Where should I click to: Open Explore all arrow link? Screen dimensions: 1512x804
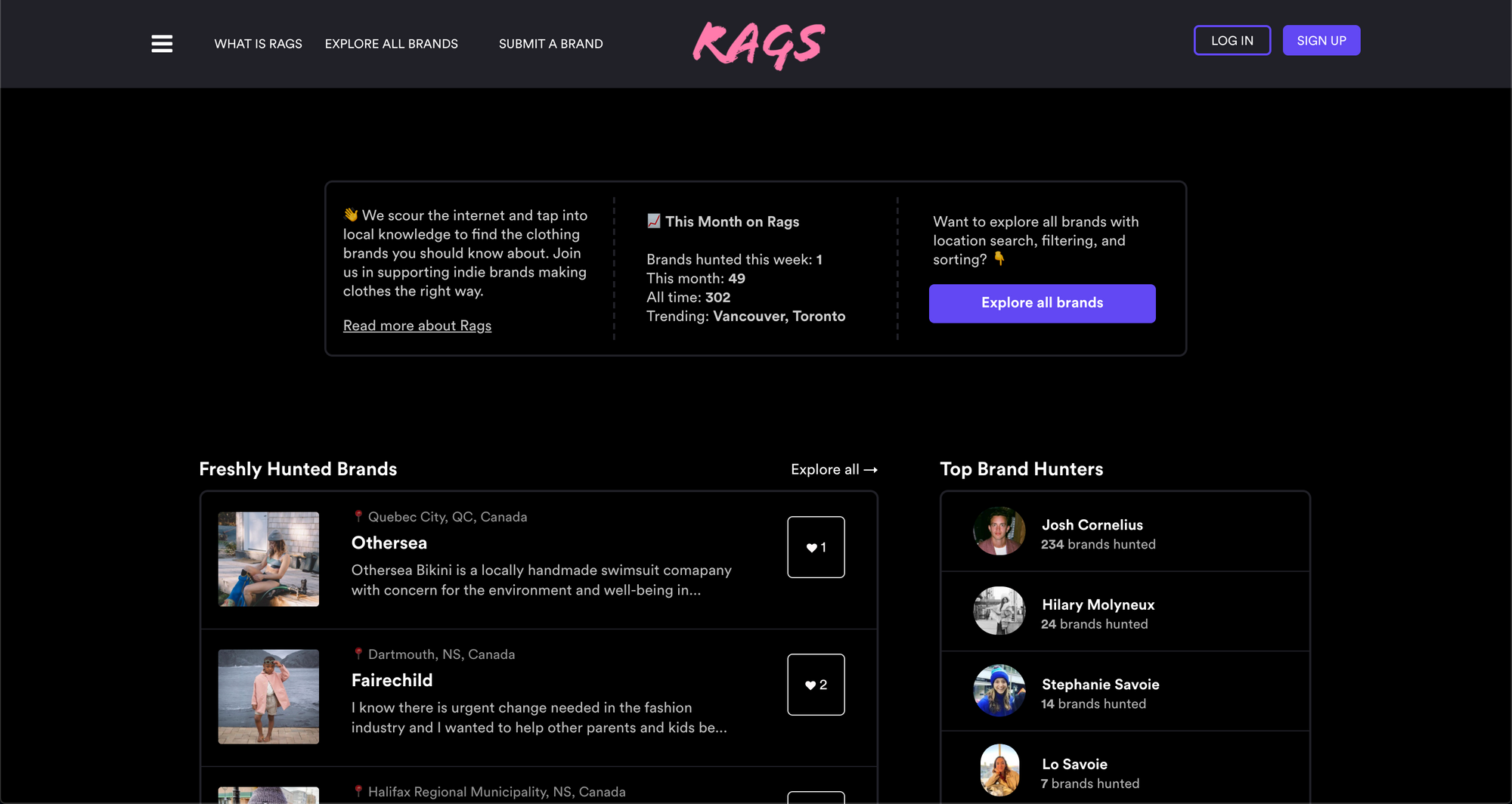pyautogui.click(x=834, y=469)
